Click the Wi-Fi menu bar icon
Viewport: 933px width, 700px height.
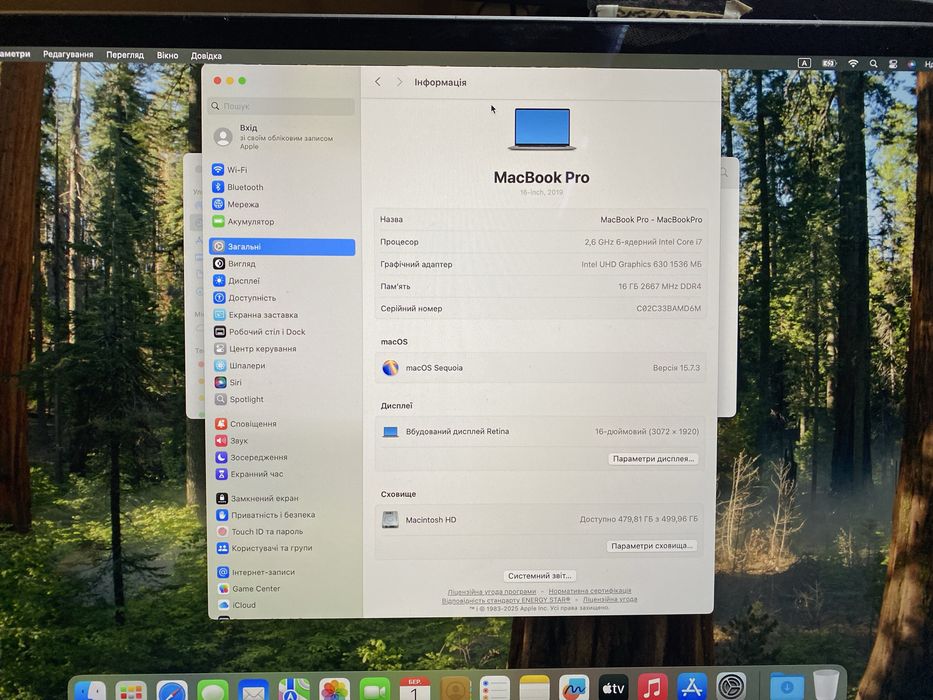853,63
